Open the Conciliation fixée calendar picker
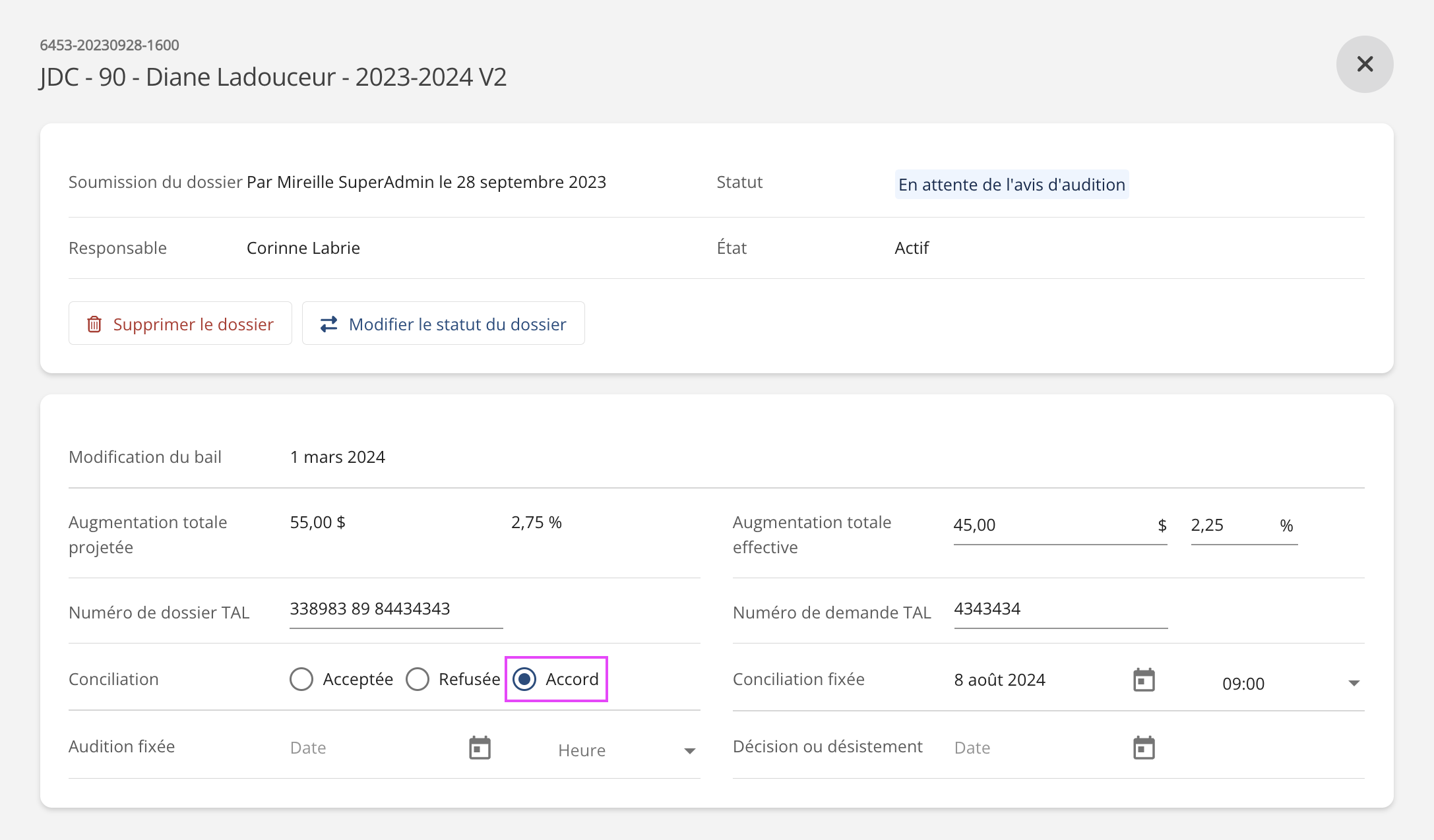Viewport: 1434px width, 840px height. click(x=1144, y=680)
